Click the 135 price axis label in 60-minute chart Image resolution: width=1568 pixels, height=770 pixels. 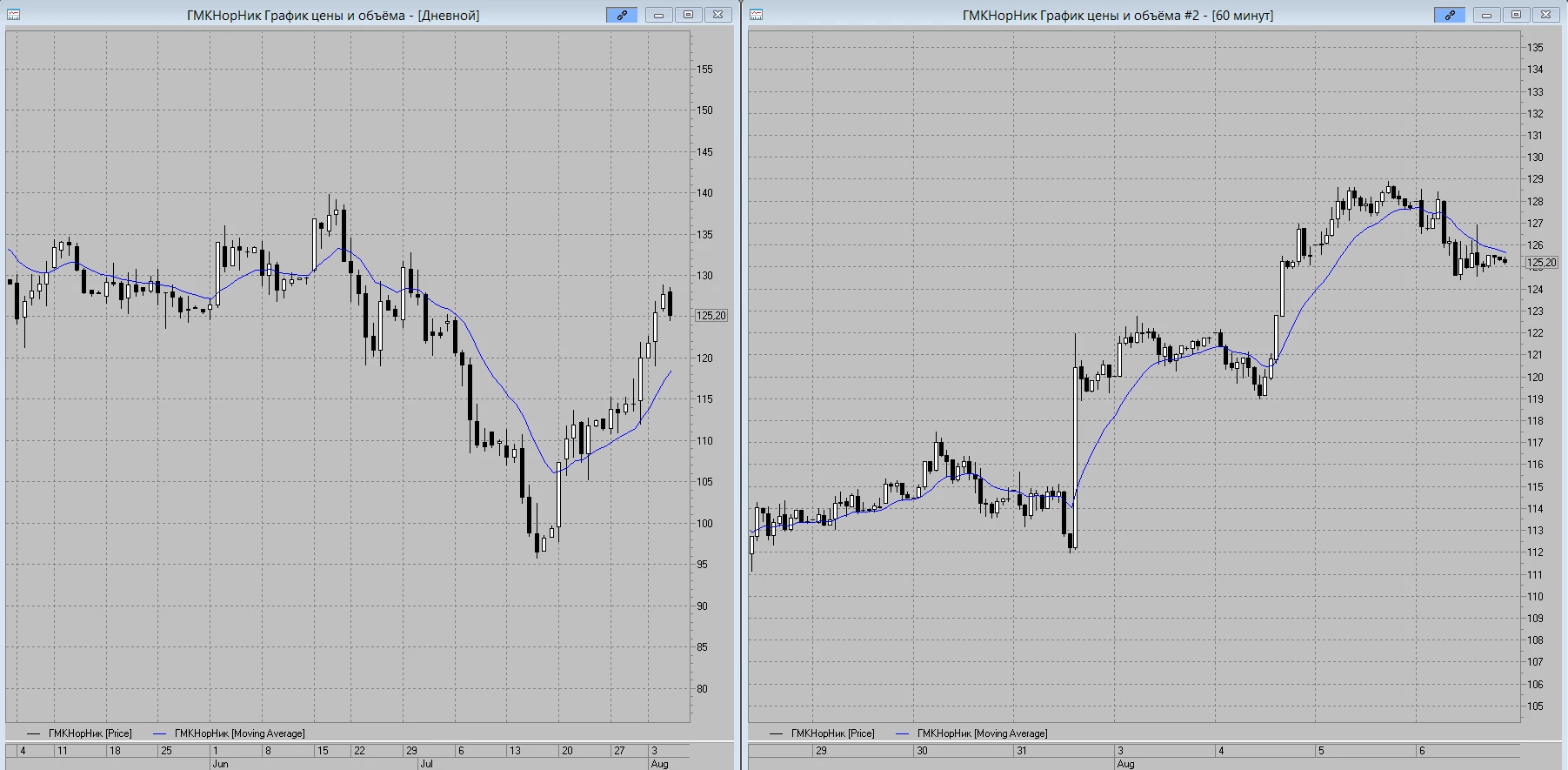point(1536,48)
